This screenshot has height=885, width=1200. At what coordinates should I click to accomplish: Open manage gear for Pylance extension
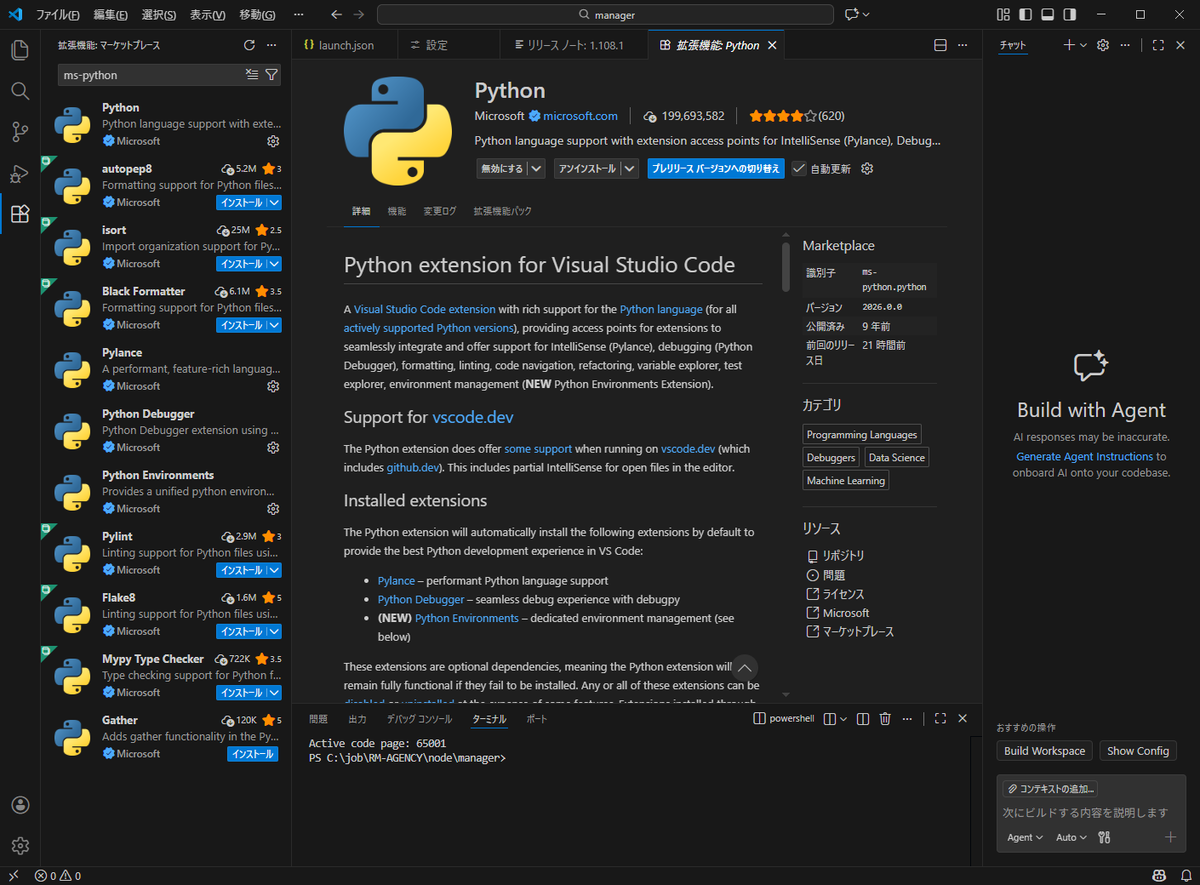click(x=273, y=386)
